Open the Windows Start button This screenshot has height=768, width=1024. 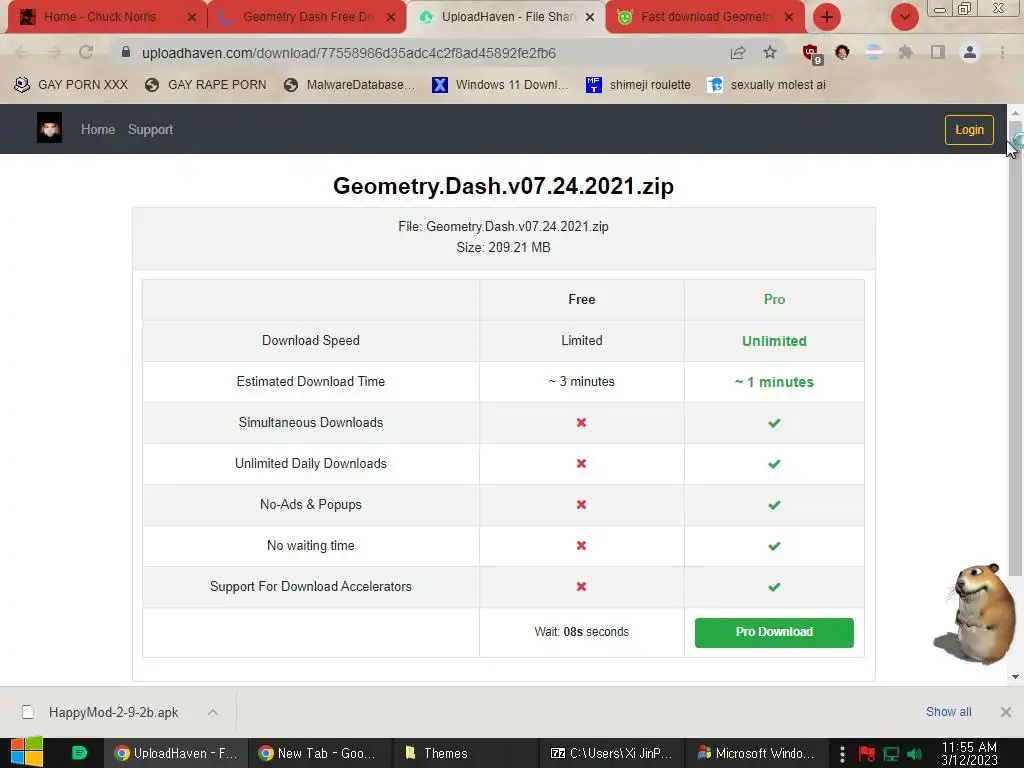(x=27, y=752)
